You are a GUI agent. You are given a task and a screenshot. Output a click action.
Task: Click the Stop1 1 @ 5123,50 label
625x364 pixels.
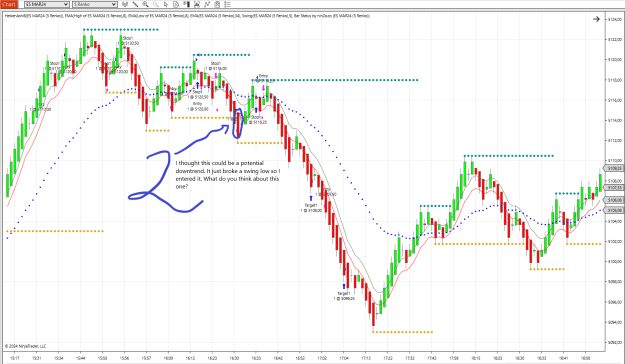point(128,41)
